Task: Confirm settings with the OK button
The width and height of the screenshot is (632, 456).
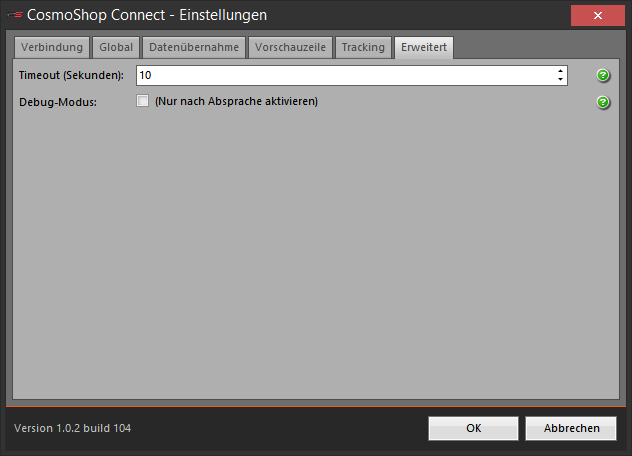Action: click(473, 428)
